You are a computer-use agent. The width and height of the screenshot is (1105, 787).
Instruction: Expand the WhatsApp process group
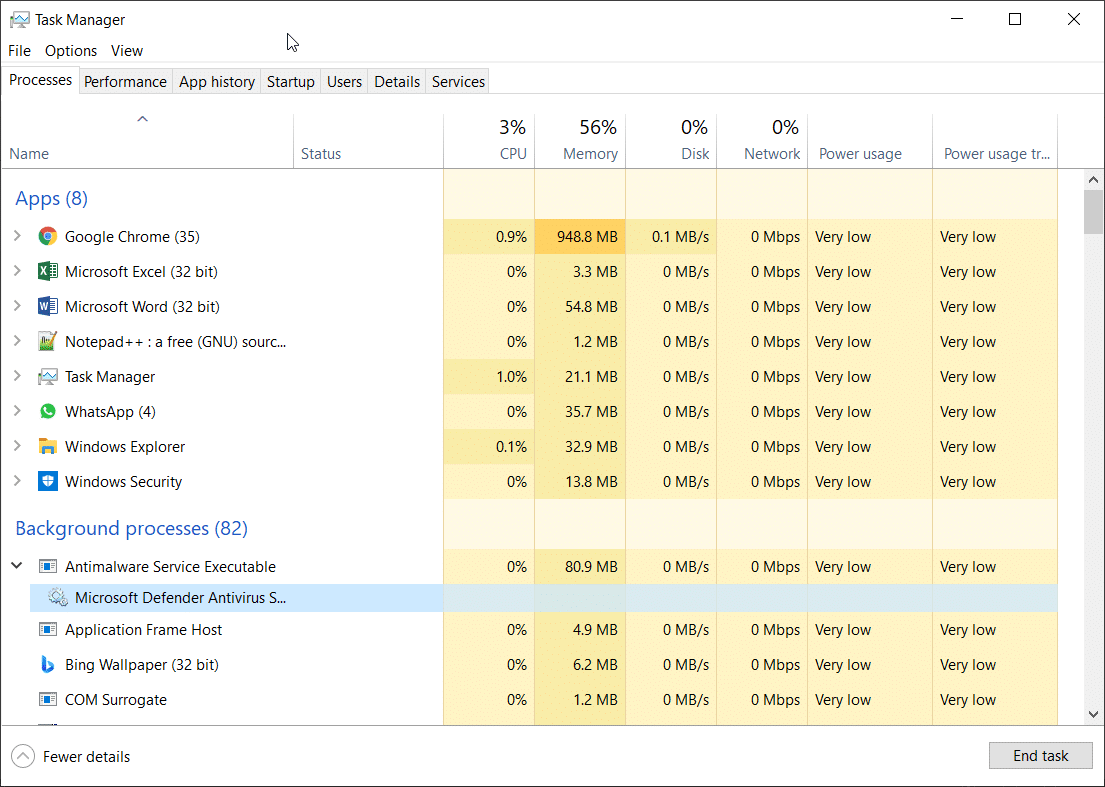coord(18,411)
